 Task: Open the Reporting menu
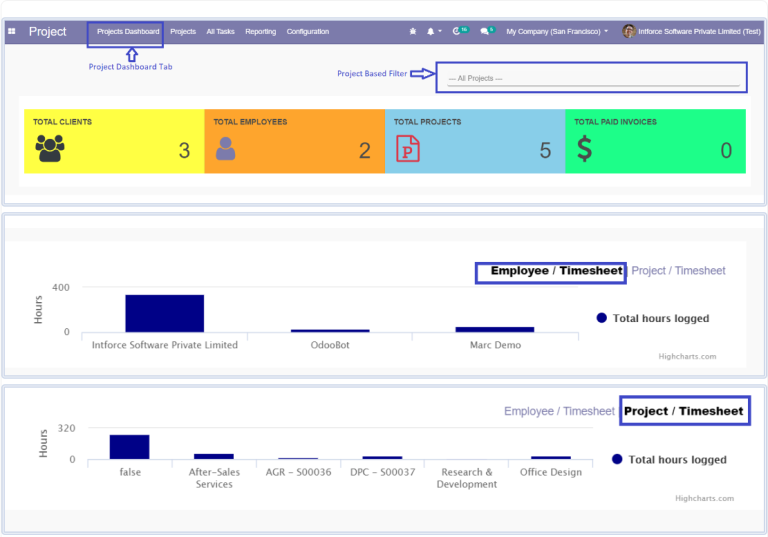[261, 31]
